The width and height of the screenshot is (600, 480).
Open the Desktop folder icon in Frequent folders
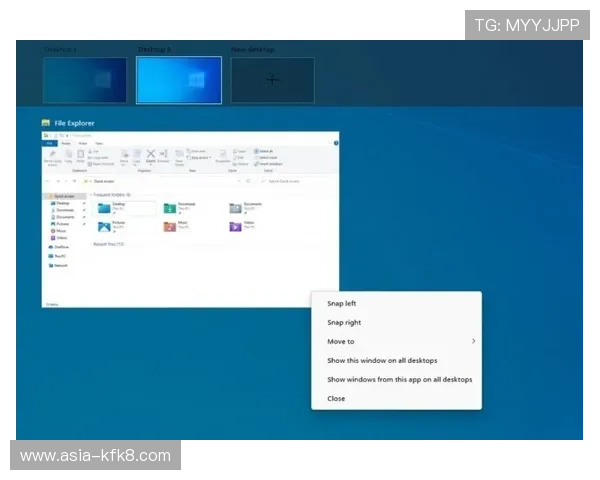click(104, 207)
